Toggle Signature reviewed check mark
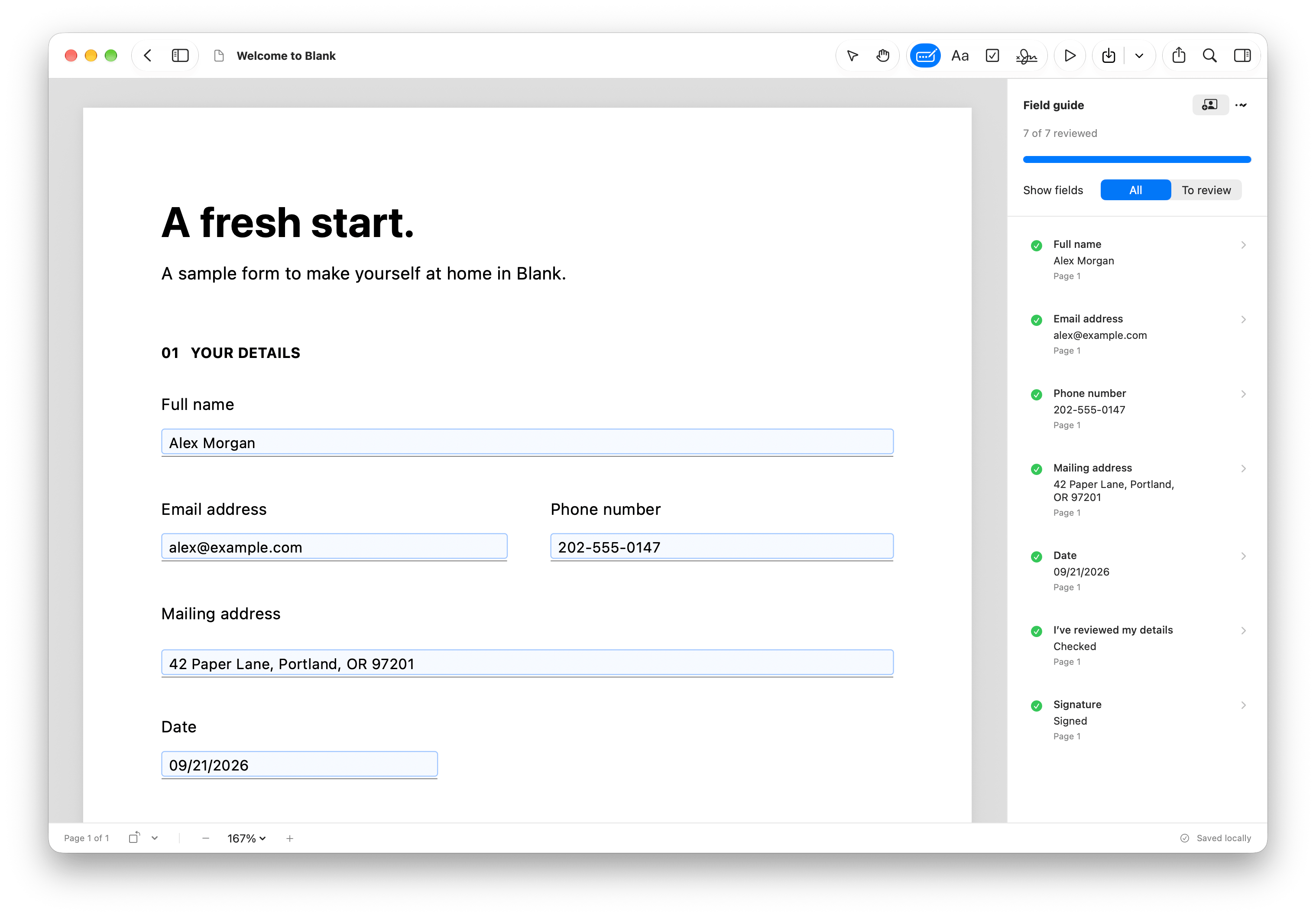This screenshot has height=917, width=1316. [x=1036, y=706]
